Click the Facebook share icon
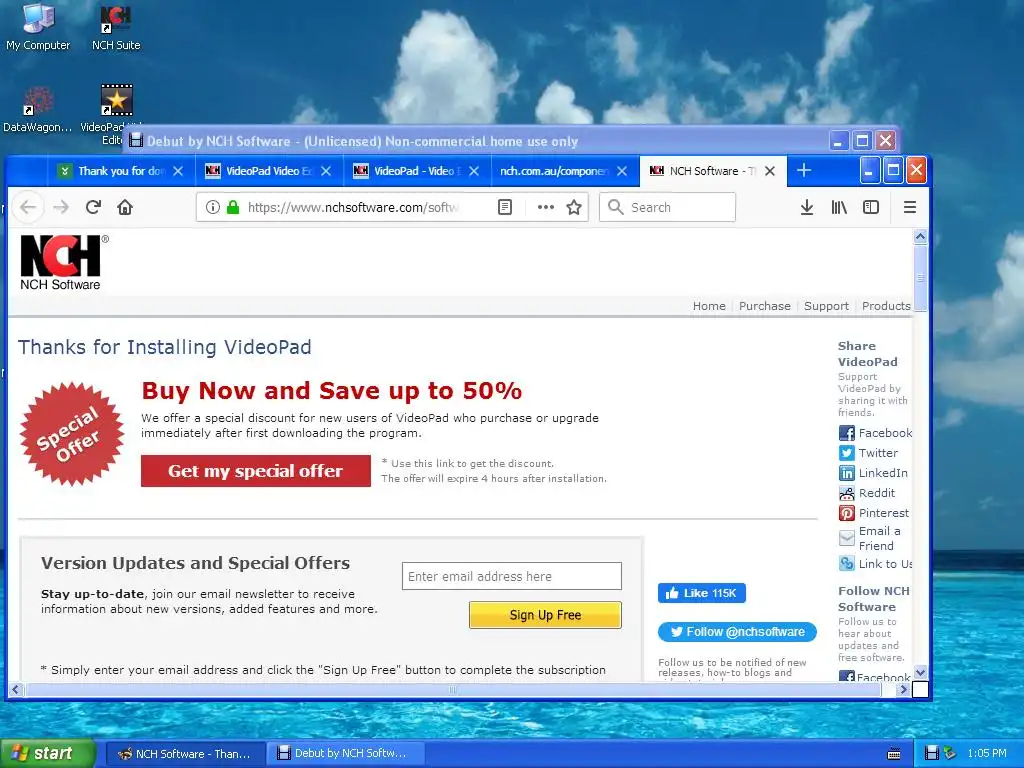This screenshot has width=1024, height=768. pos(846,433)
